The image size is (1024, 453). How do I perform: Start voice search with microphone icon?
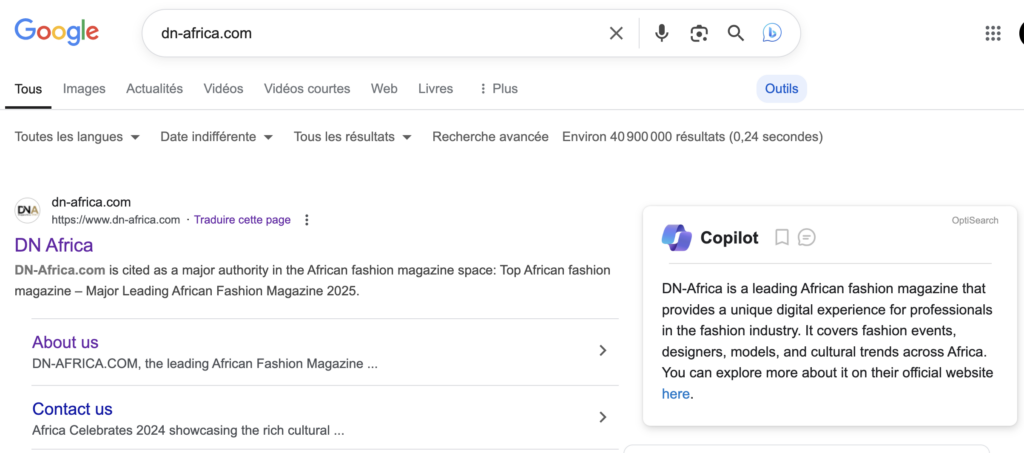point(662,33)
